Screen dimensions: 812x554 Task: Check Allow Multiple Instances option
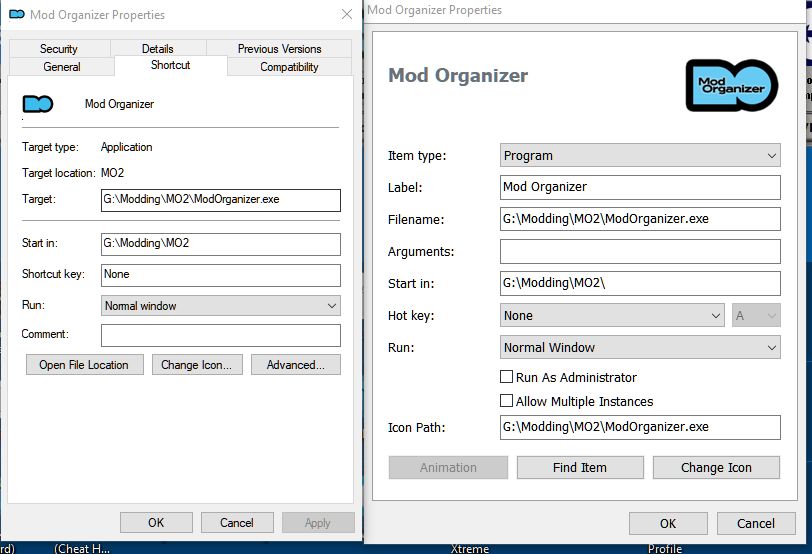click(x=507, y=401)
